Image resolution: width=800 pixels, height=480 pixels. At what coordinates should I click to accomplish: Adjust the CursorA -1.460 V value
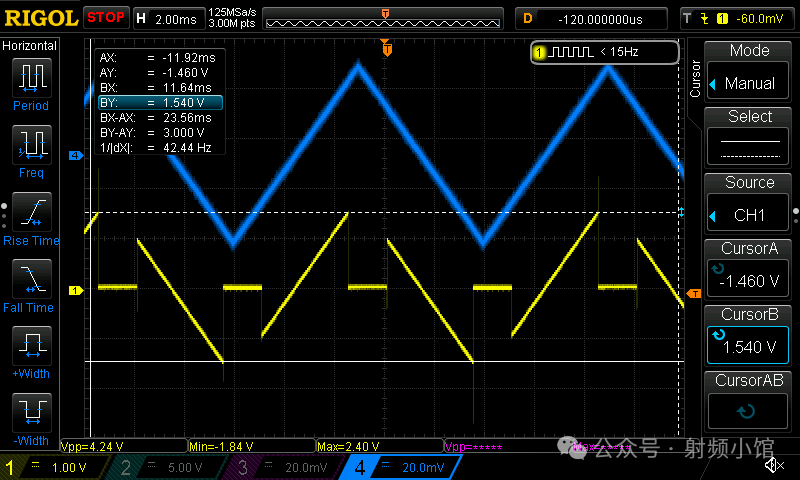click(749, 269)
